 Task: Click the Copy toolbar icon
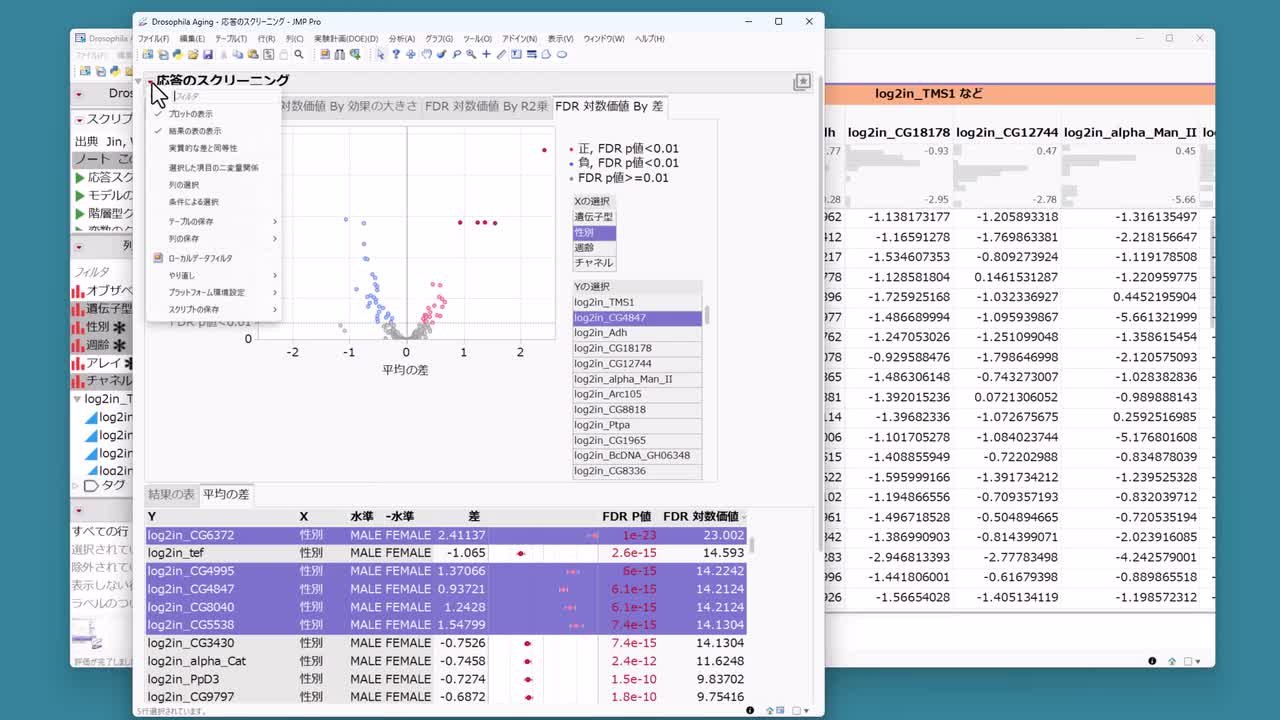point(237,54)
